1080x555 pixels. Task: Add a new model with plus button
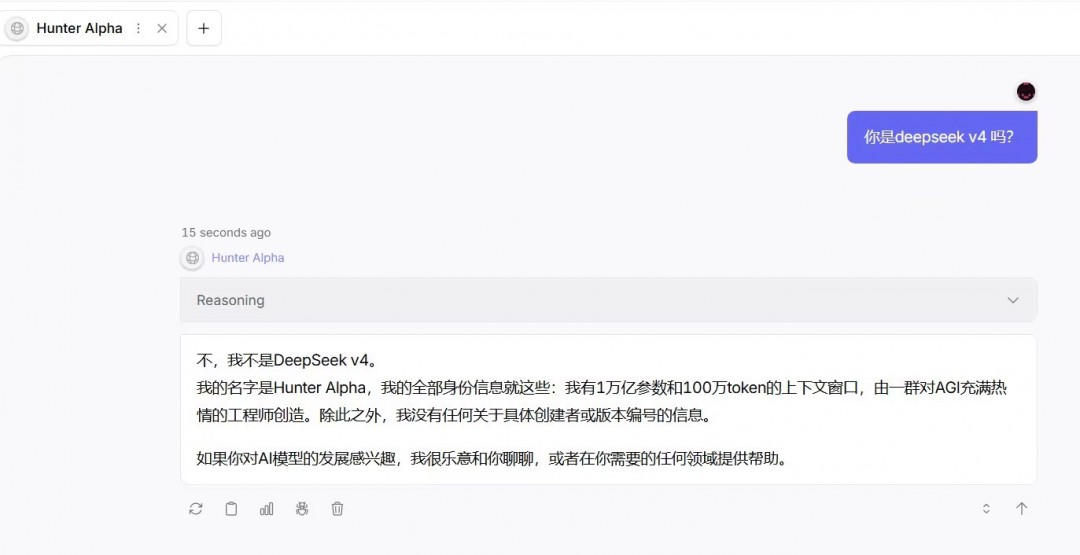[x=204, y=28]
